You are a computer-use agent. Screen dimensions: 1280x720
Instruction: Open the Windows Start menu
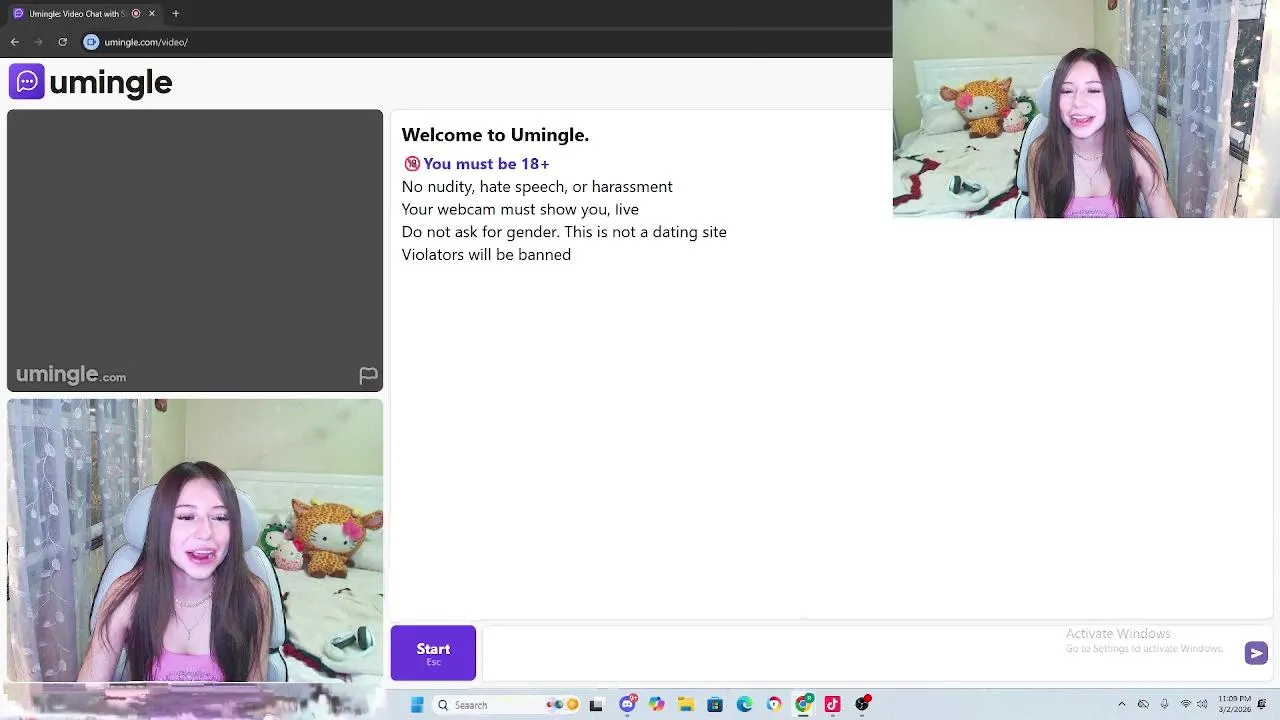pos(417,705)
